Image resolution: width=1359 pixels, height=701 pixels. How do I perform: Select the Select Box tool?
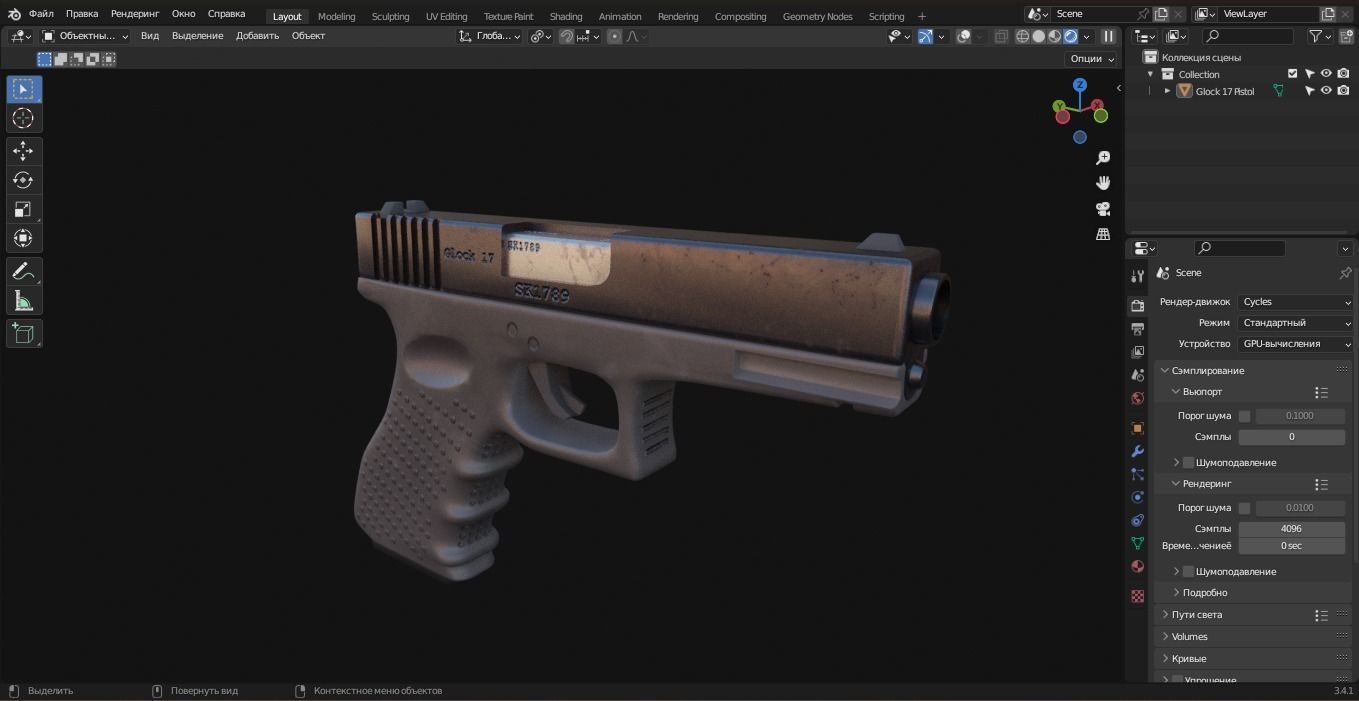click(24, 89)
